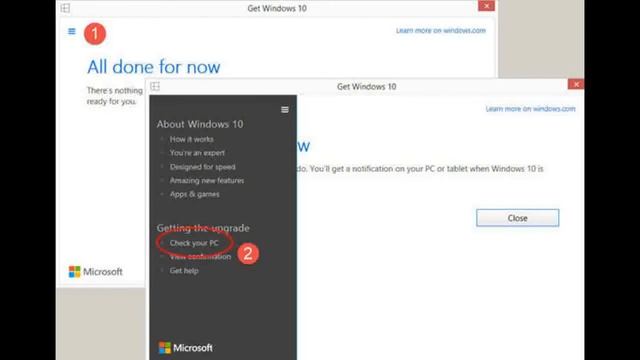The width and height of the screenshot is (640, 360).
Task: Open 'Learn more on windows.com' in front window
Action: click(530, 109)
